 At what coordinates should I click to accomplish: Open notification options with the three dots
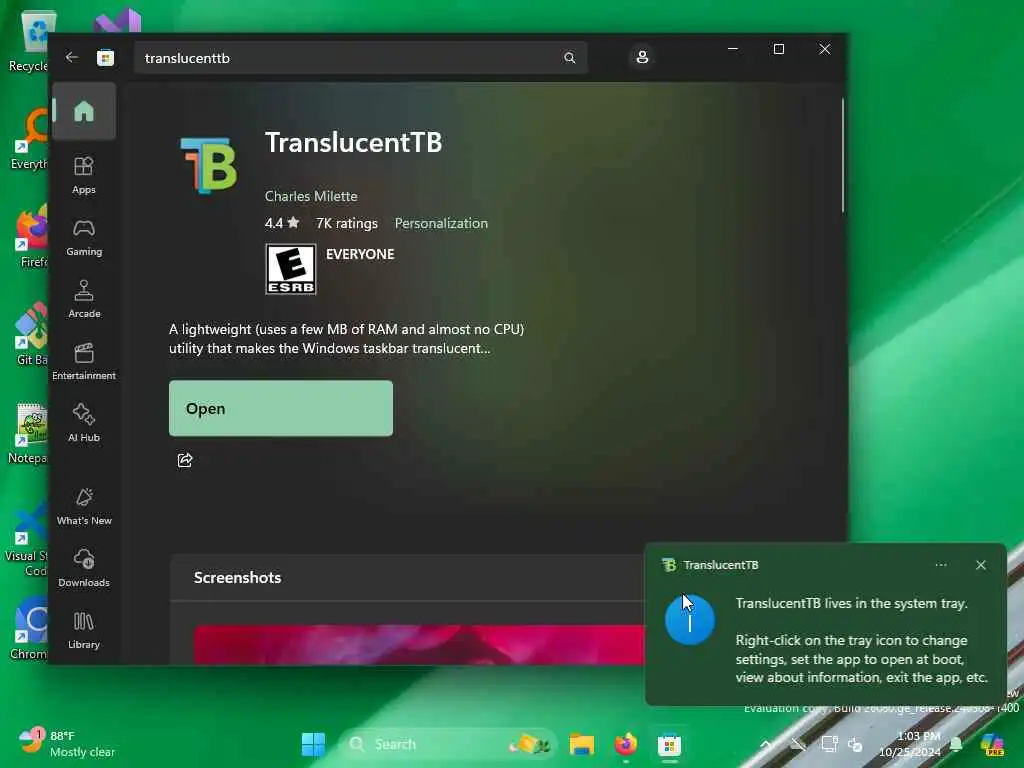tap(941, 565)
